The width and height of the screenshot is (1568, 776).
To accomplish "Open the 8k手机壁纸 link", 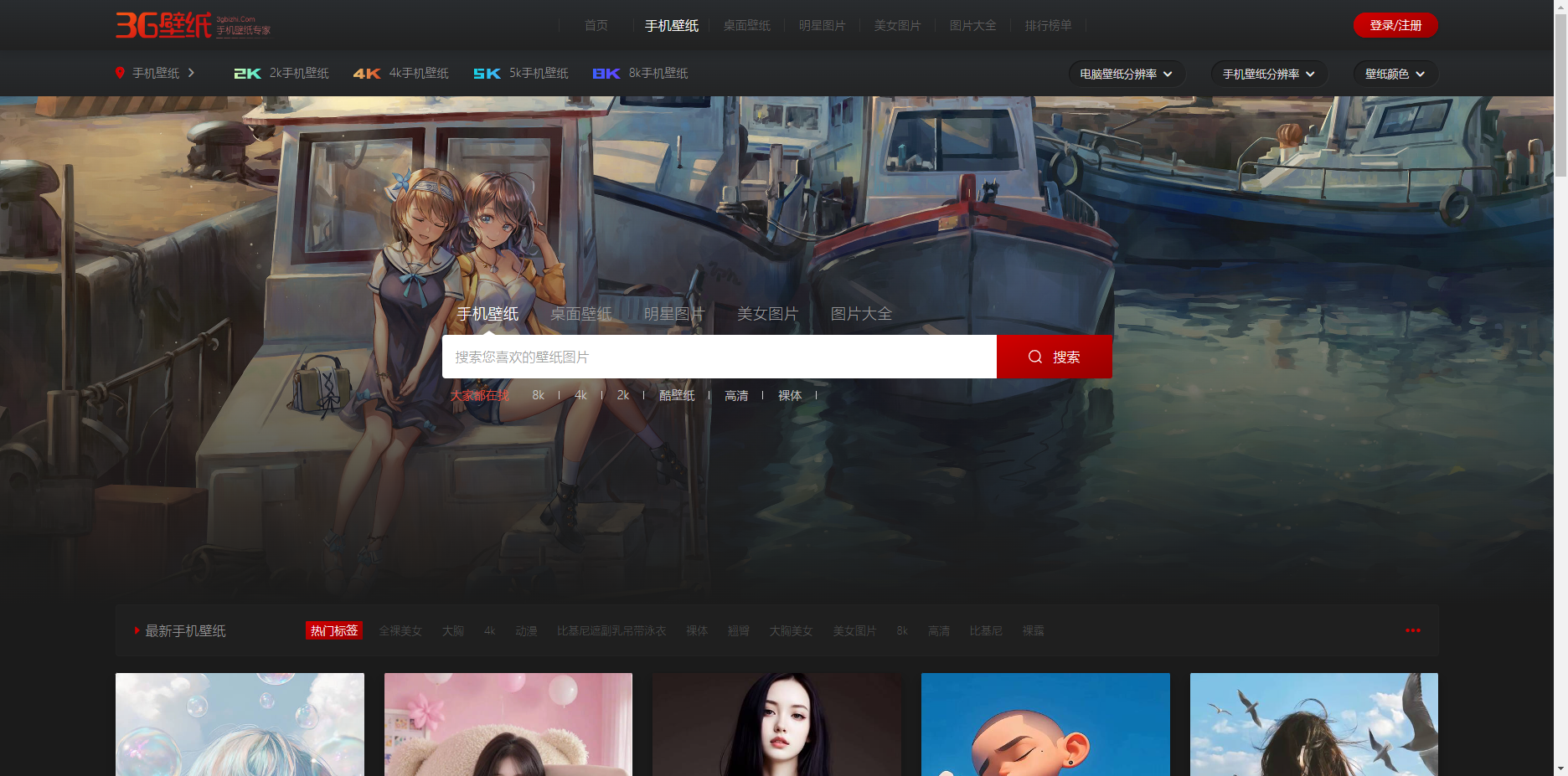I will click(658, 73).
